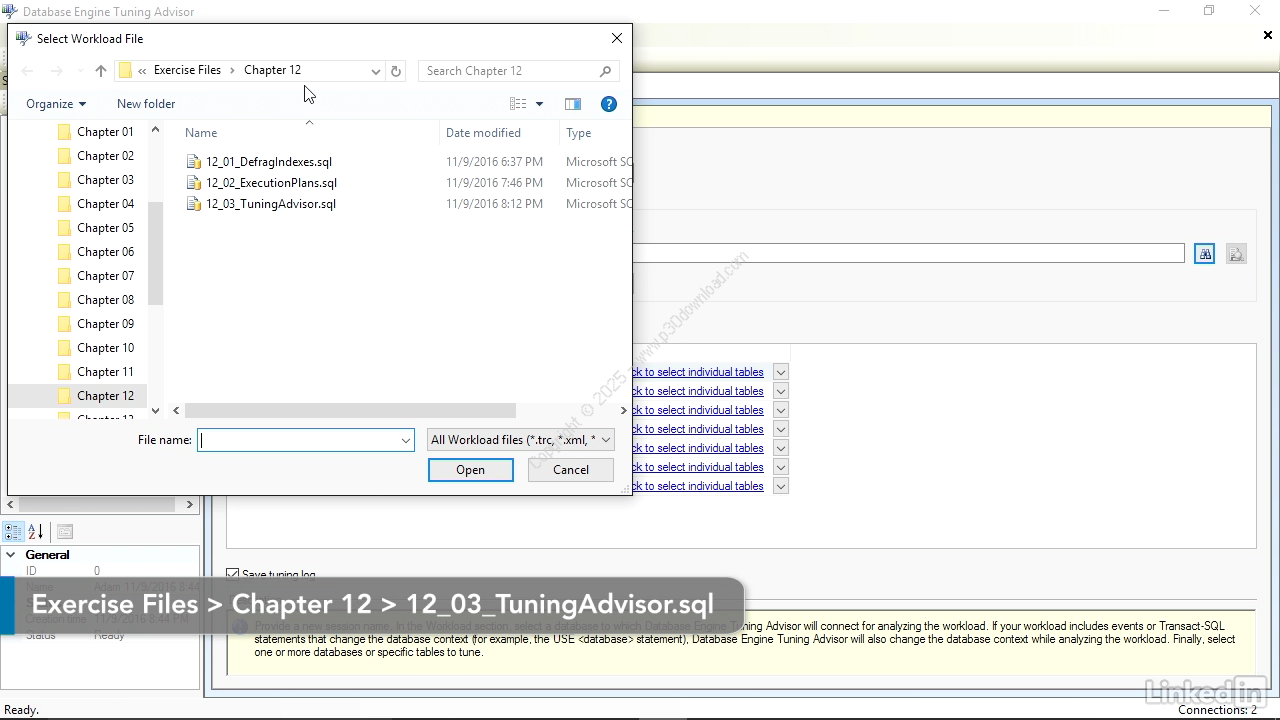Click the Cancel button
The width and height of the screenshot is (1280, 720).
tap(571, 470)
